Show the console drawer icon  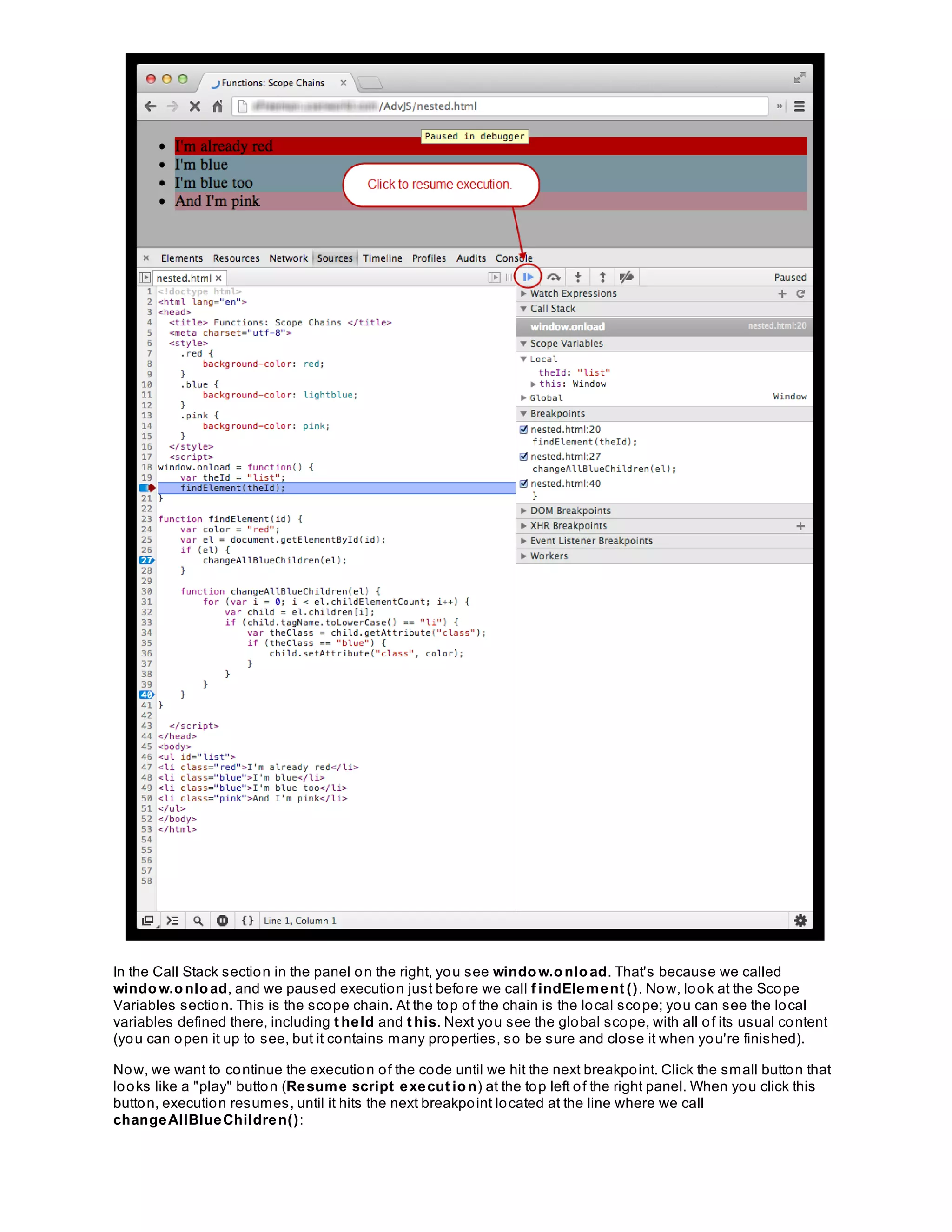coord(172,921)
